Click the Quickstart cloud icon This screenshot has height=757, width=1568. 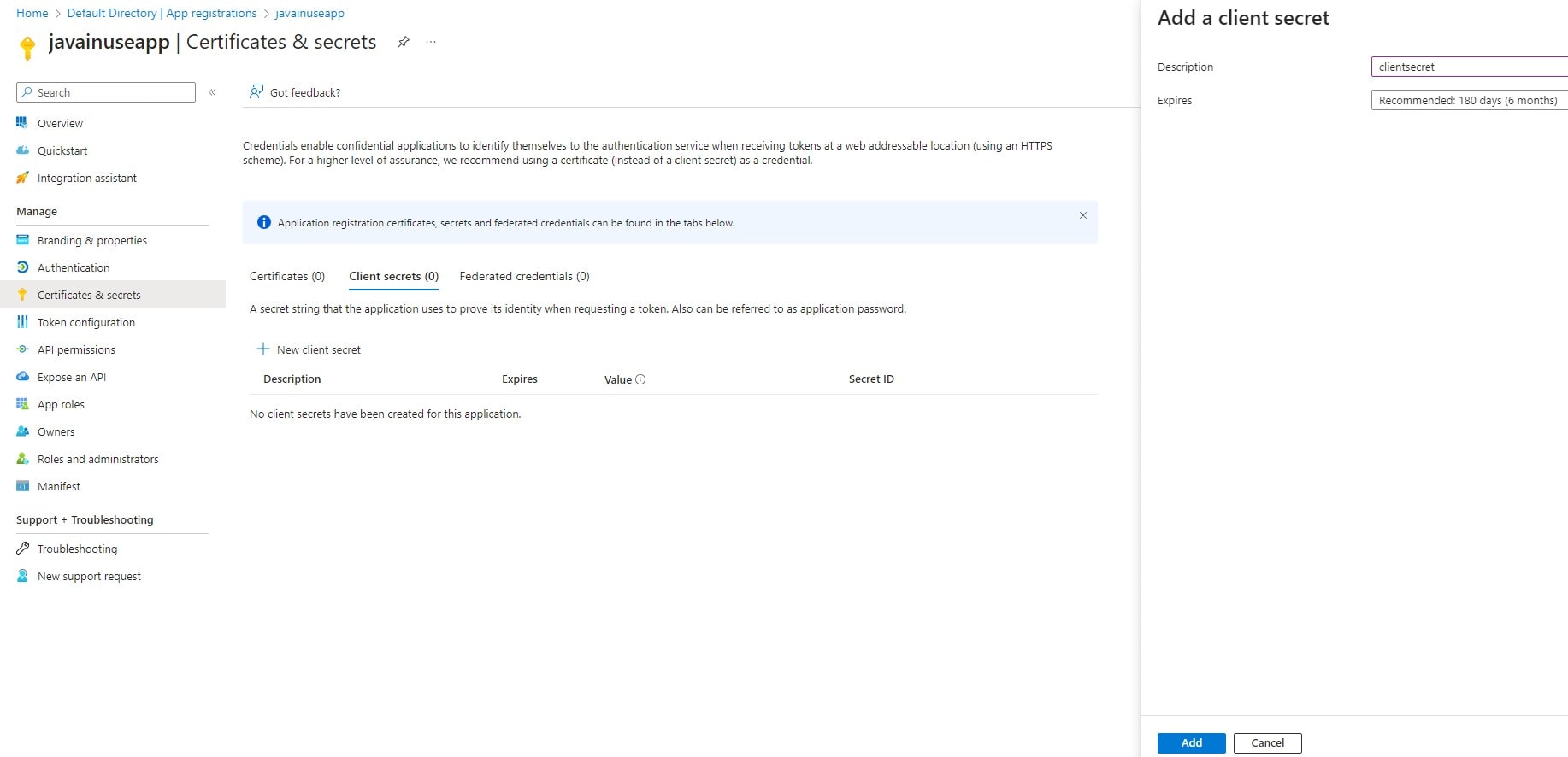tap(22, 150)
